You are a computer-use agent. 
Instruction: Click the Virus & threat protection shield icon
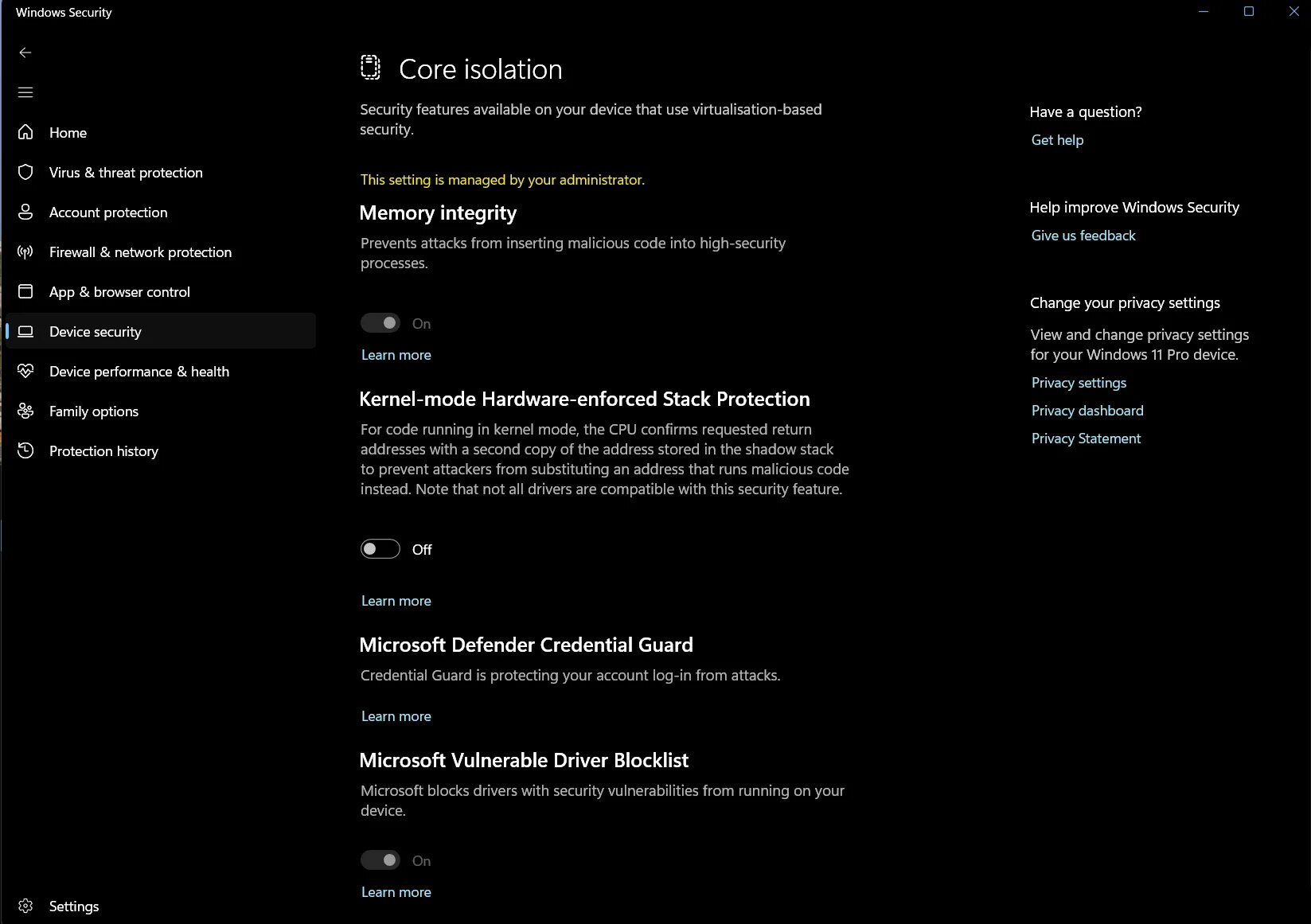click(25, 172)
